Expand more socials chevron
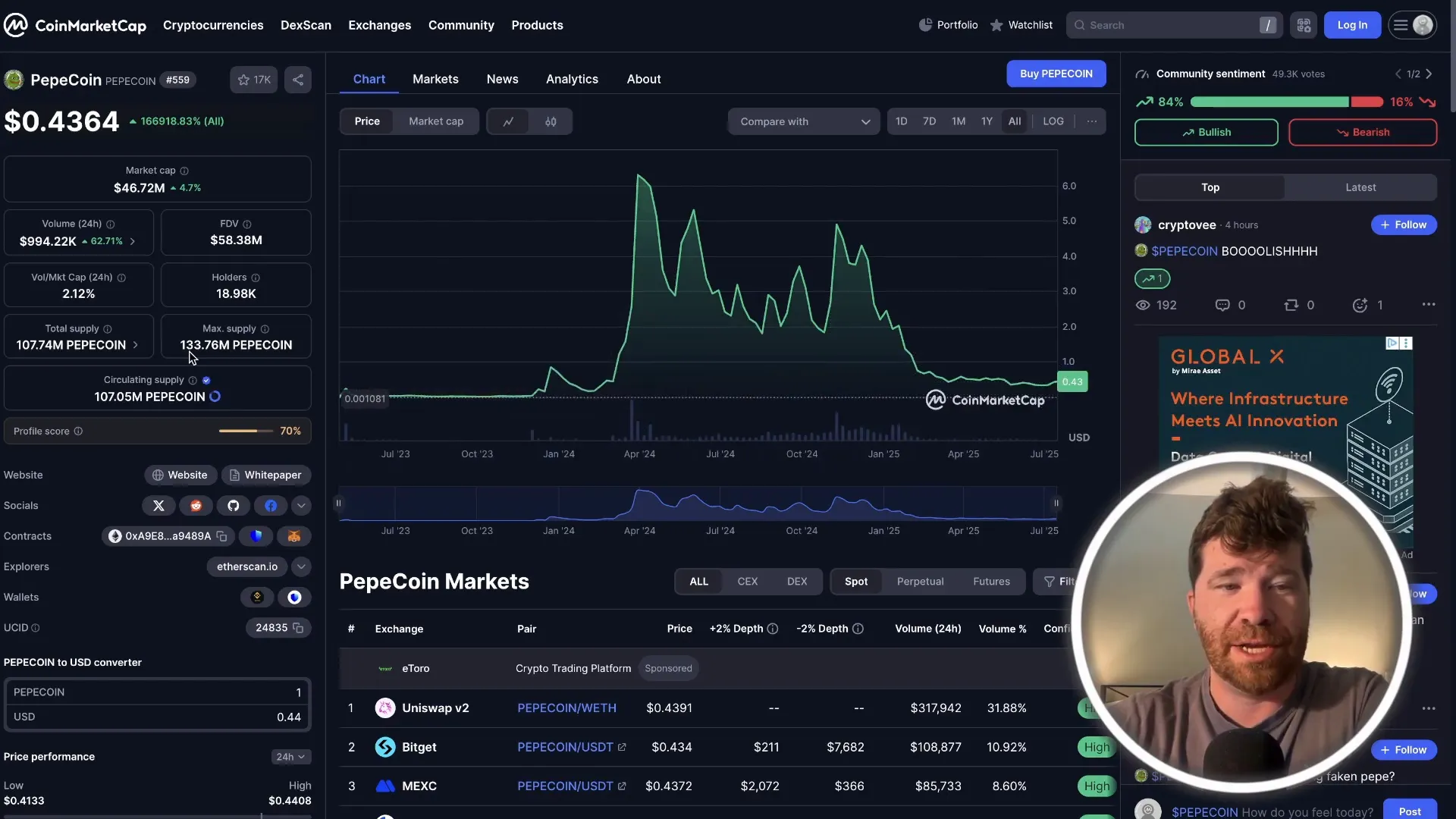Viewport: 1456px width, 819px height. tap(301, 506)
